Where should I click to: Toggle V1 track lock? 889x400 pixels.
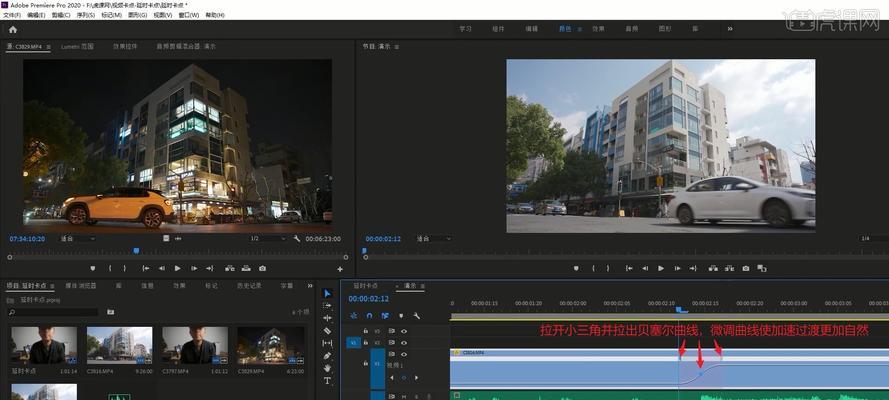(x=366, y=363)
